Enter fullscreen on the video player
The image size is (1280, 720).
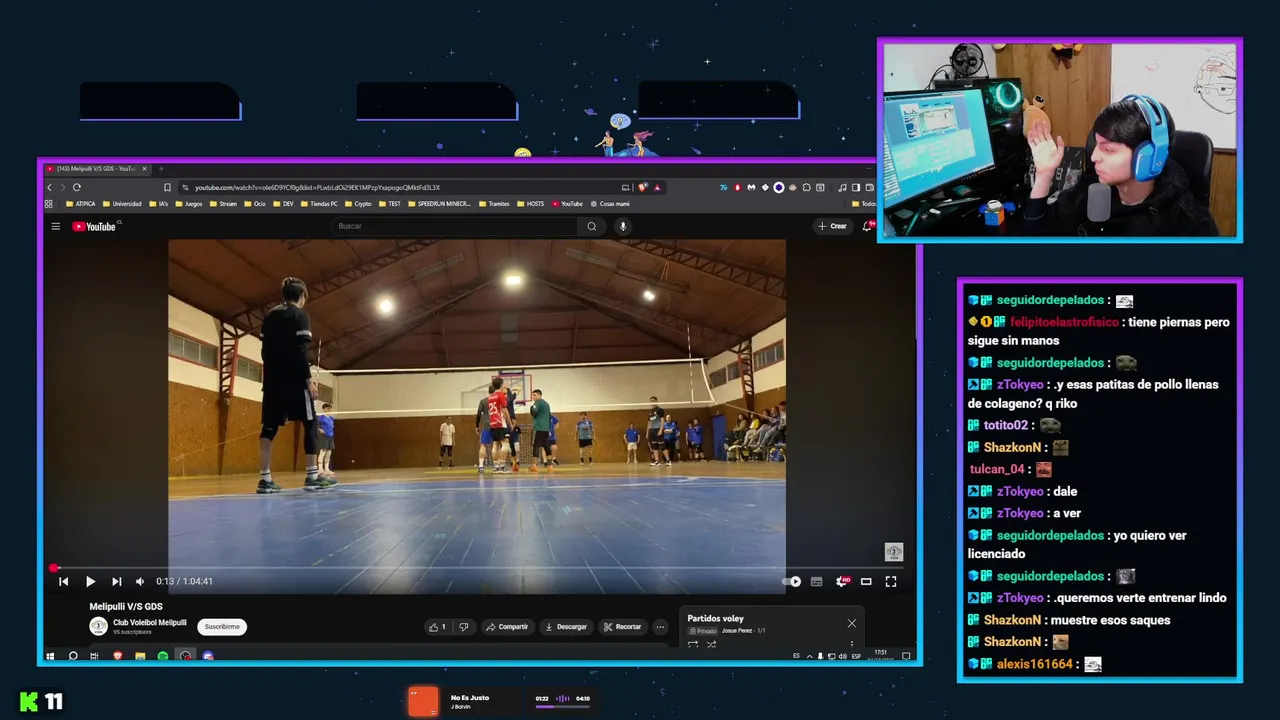coord(890,581)
